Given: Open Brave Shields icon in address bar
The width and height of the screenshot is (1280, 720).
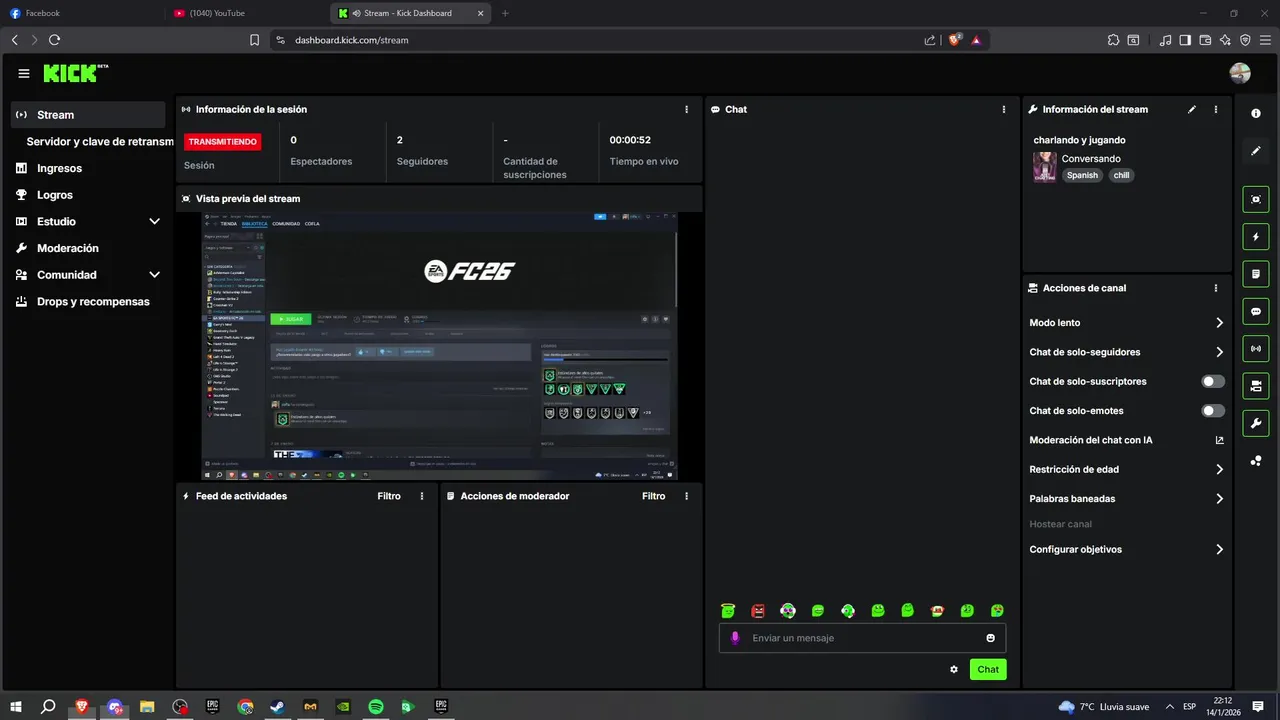Looking at the screenshot, I should (x=955, y=40).
